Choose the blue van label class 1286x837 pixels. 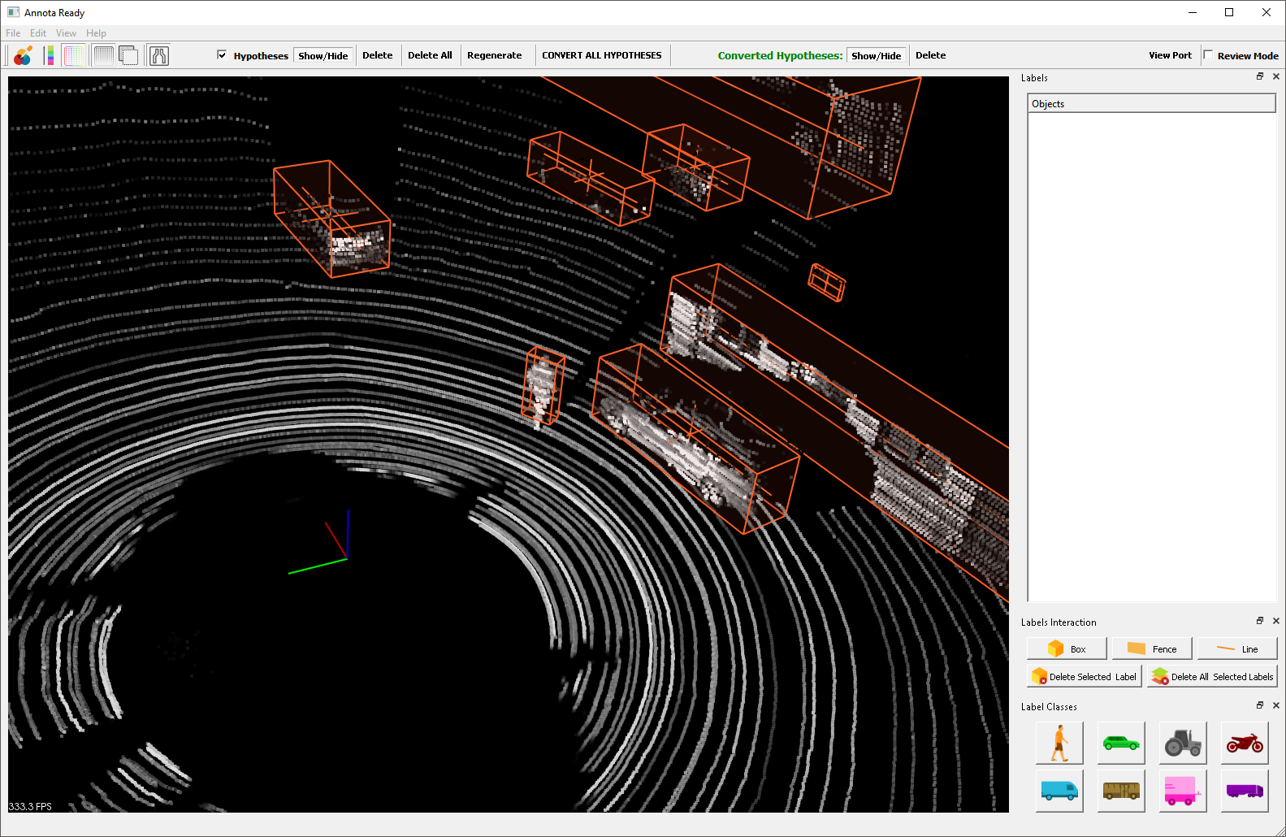pyautogui.click(x=1059, y=790)
